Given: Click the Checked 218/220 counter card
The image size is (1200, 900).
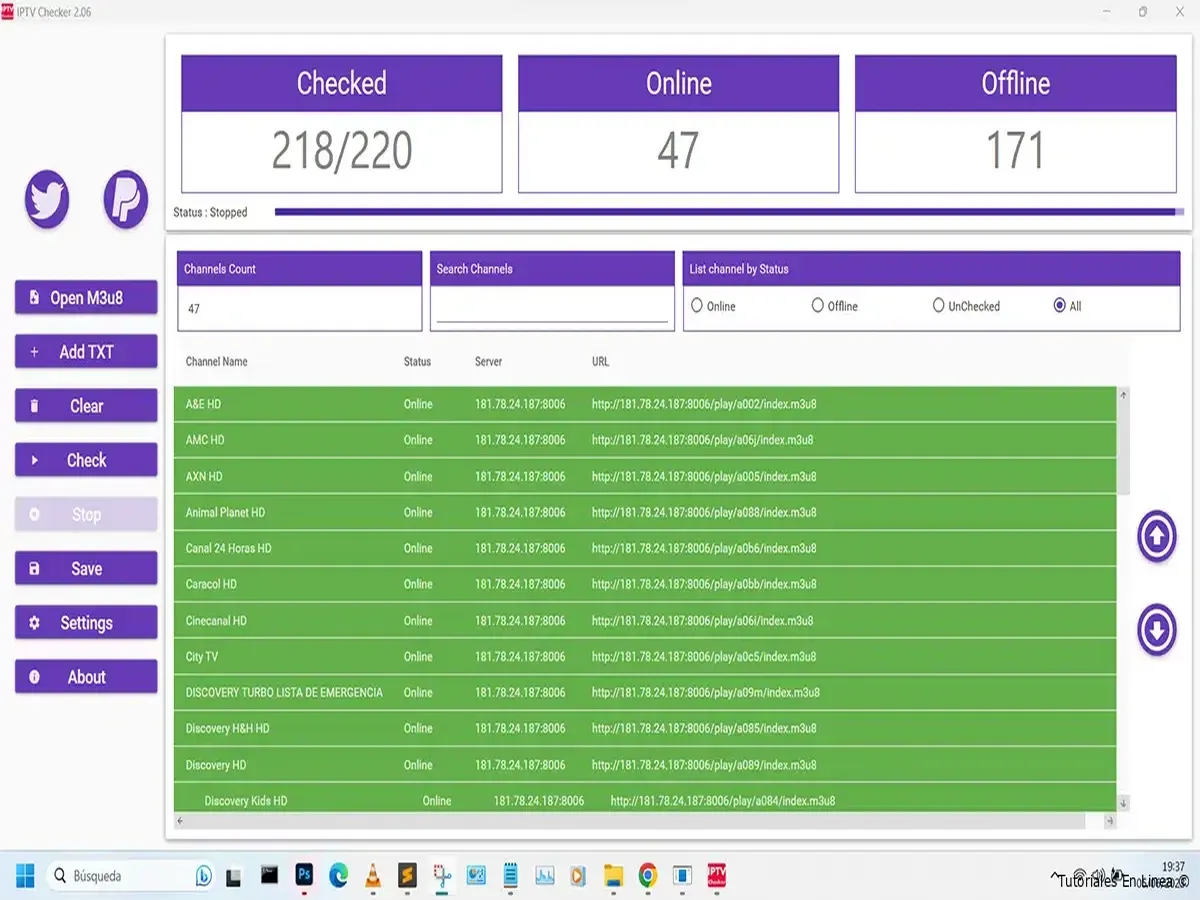Looking at the screenshot, I should [x=342, y=124].
